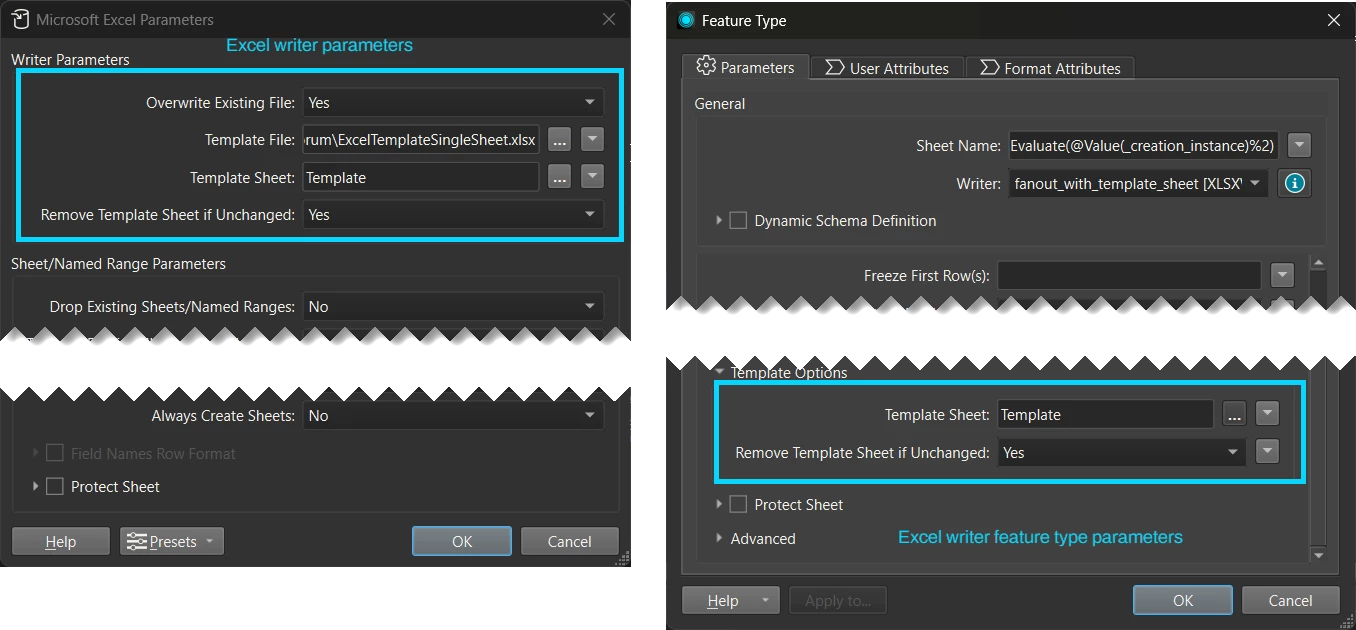
Task: Open Feature Type Remove Template Sheet dropdown
Action: 1122,452
